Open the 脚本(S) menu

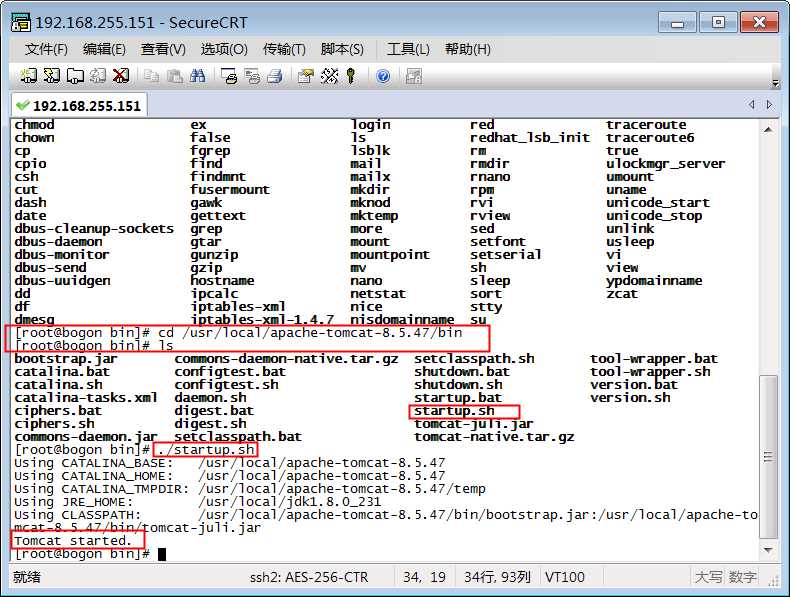point(342,49)
